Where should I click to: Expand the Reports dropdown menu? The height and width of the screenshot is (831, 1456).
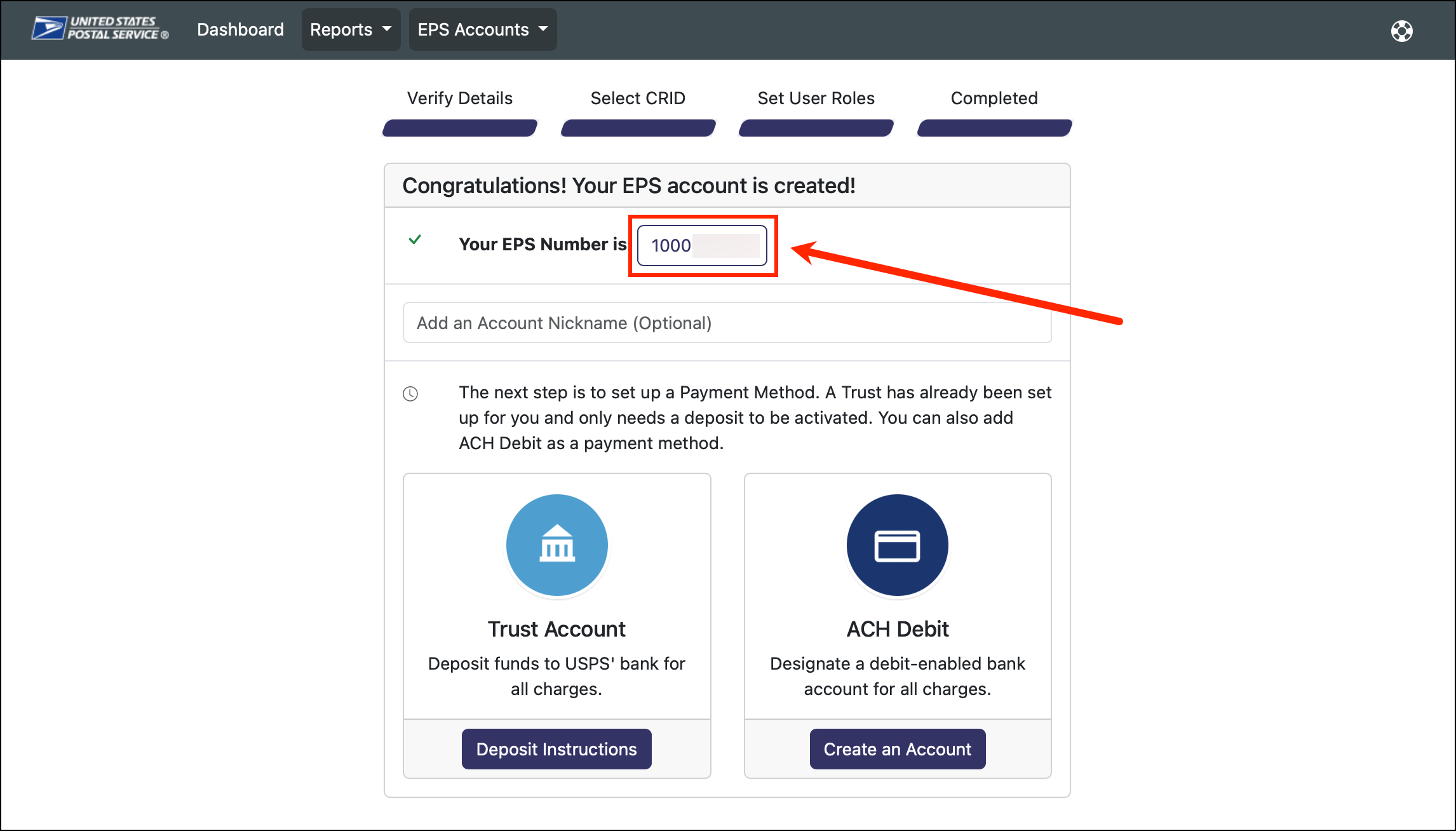[x=351, y=29]
